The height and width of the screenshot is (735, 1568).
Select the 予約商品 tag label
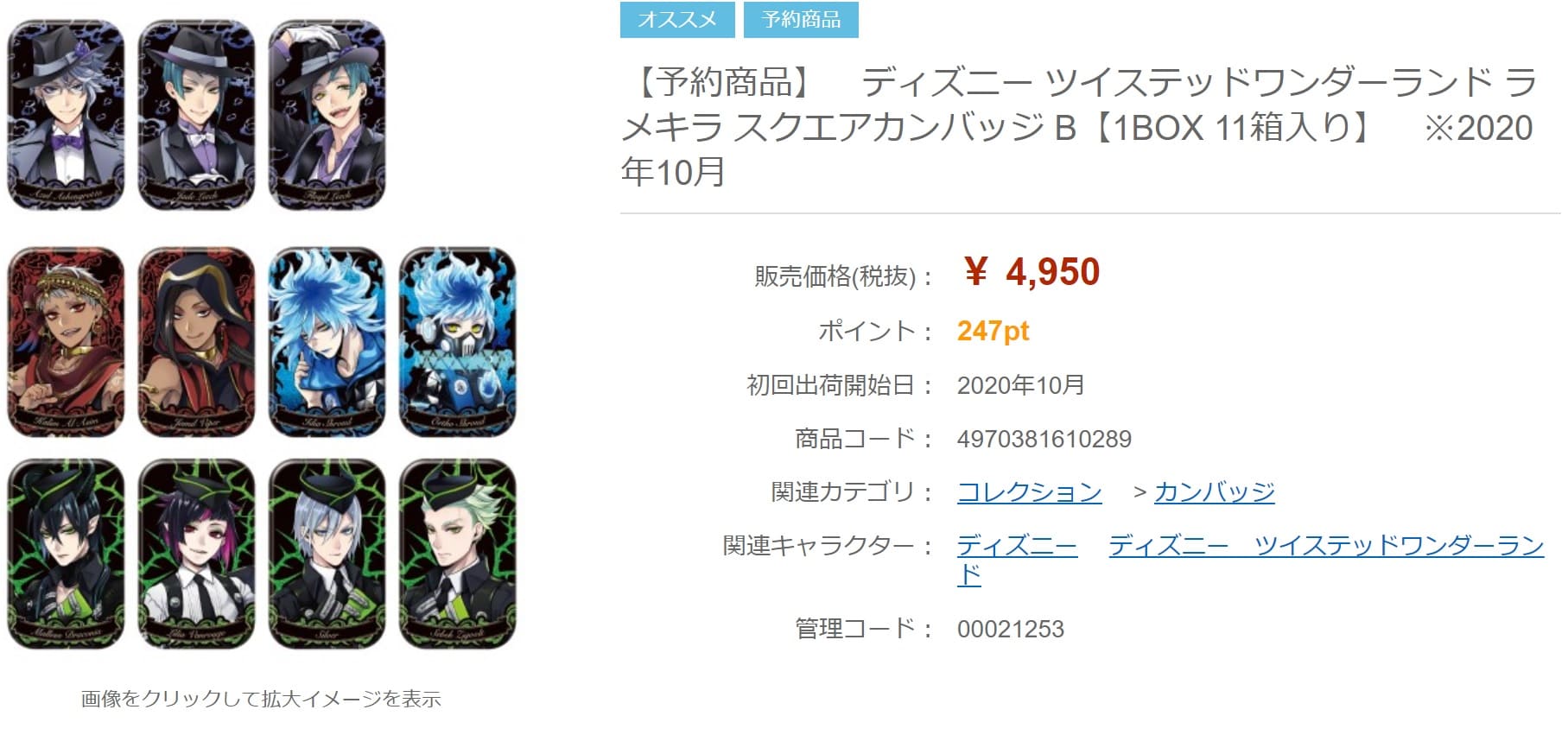801,20
